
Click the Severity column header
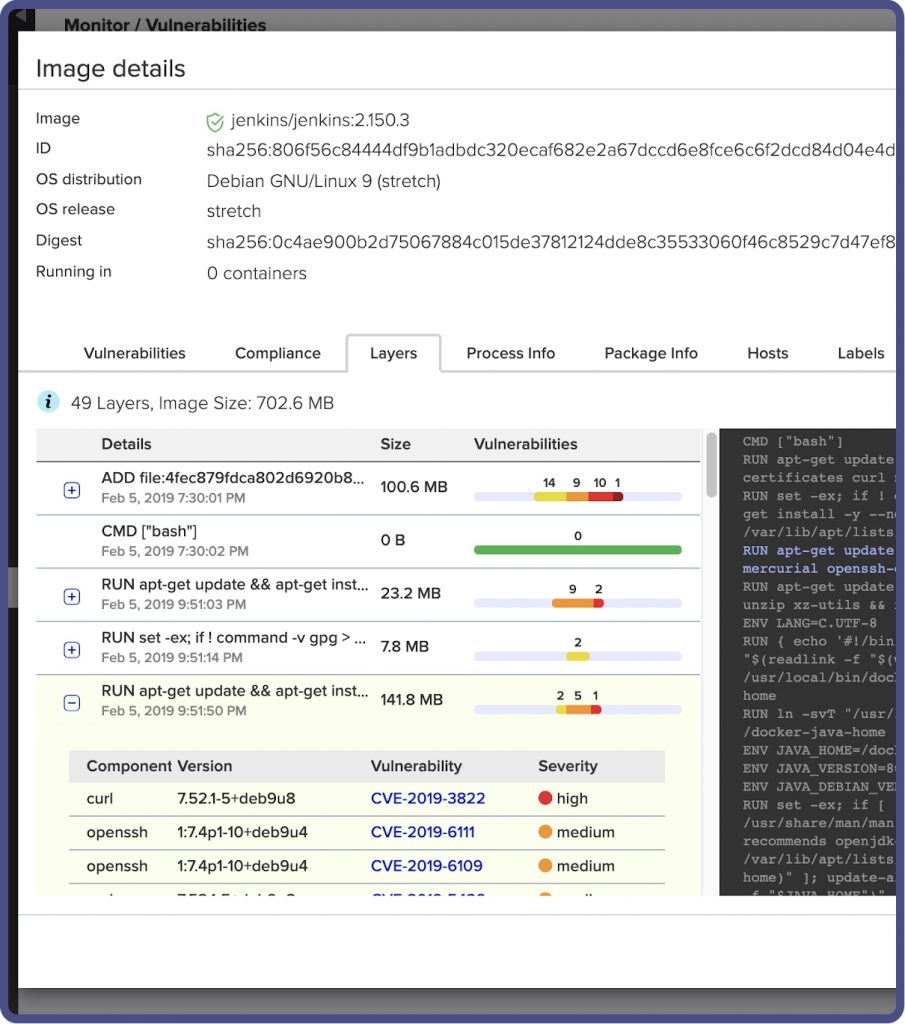(567, 766)
